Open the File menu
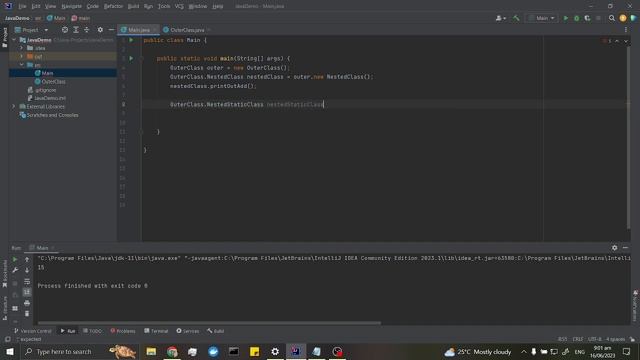The height and width of the screenshot is (360, 640). (x=22, y=6)
